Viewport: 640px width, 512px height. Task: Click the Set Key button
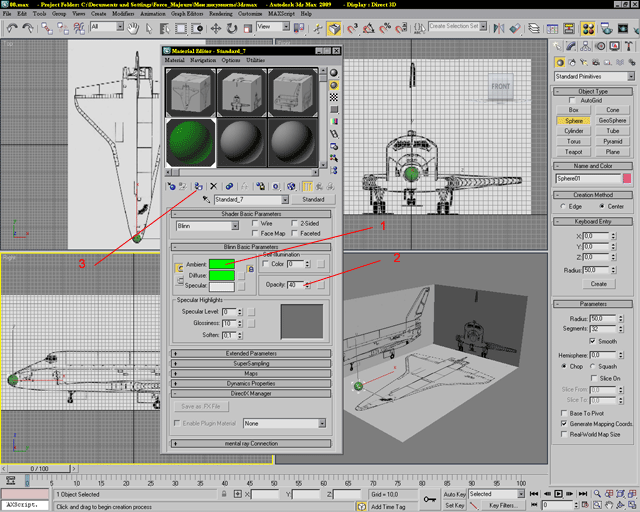tap(454, 505)
